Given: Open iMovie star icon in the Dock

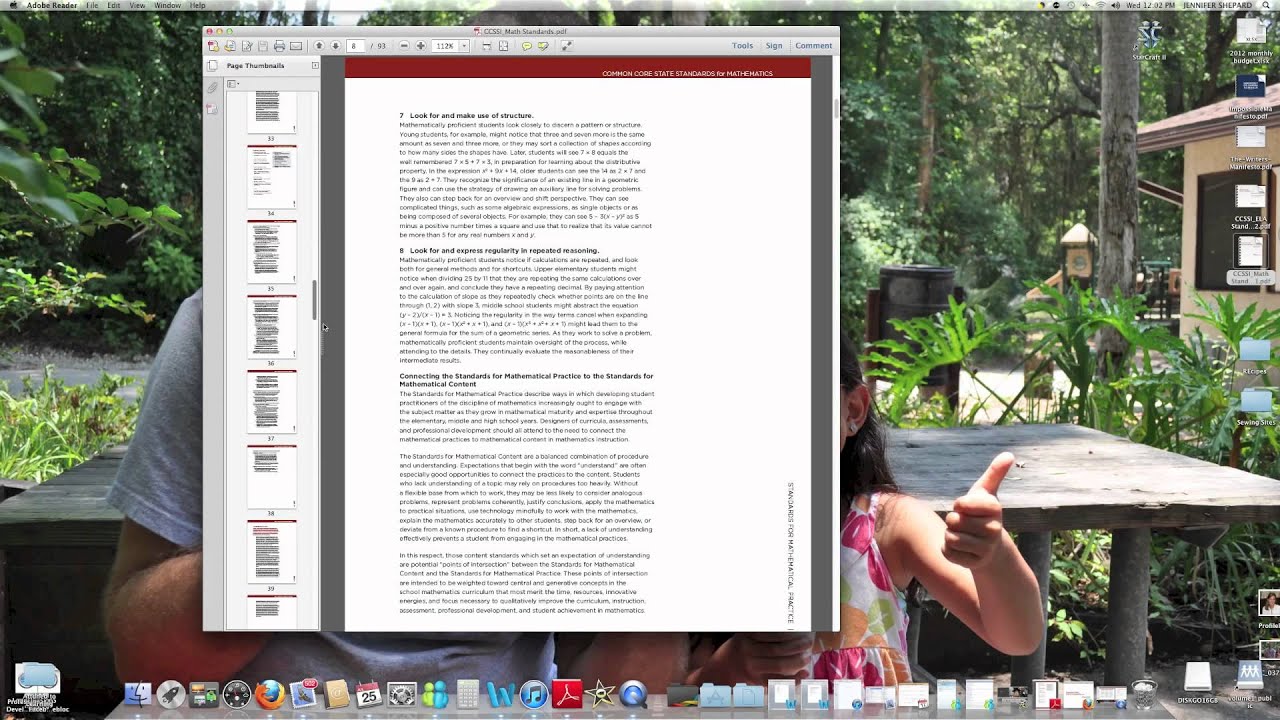Looking at the screenshot, I should tap(600, 694).
